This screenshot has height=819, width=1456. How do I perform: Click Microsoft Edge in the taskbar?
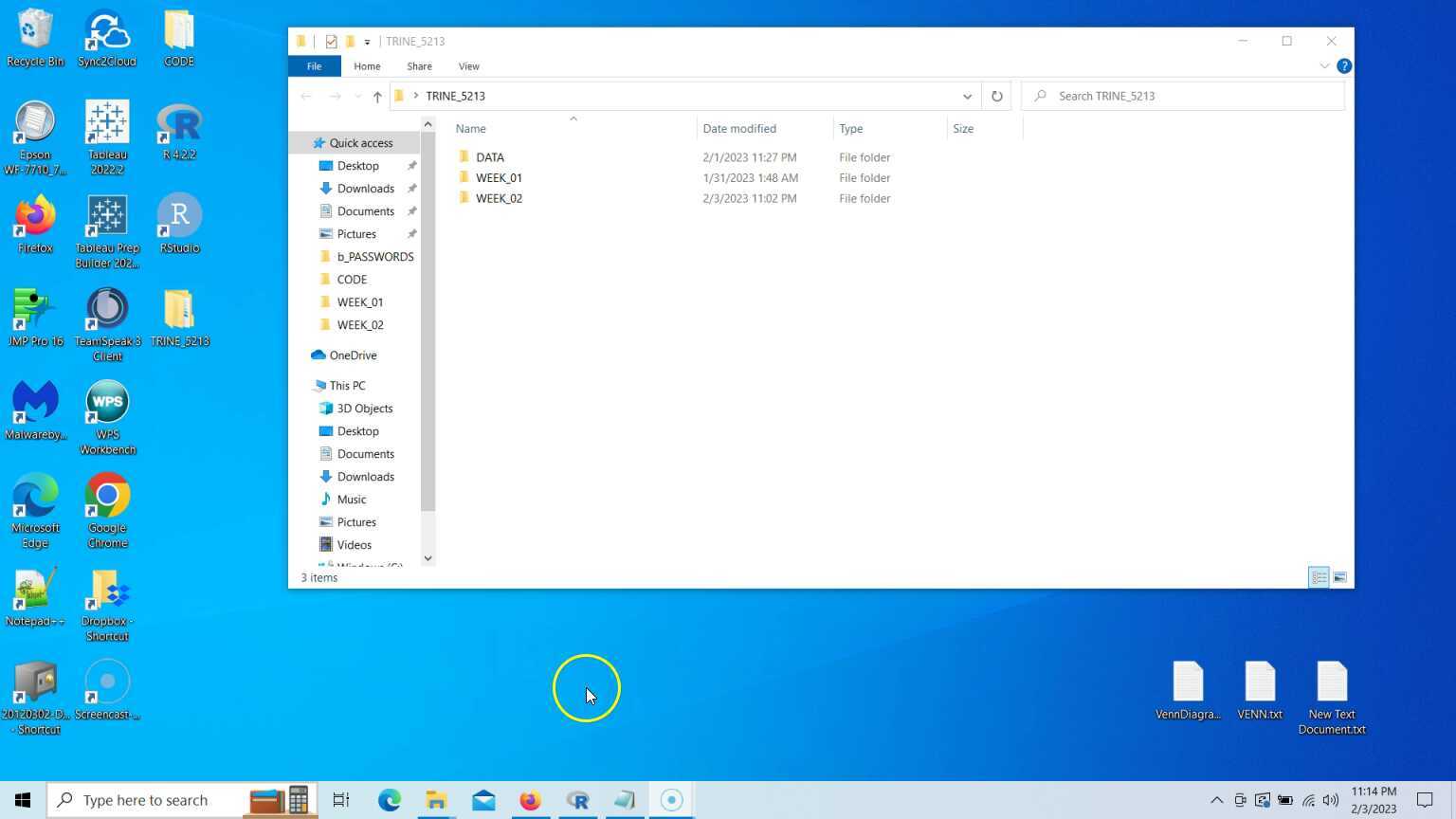389,800
